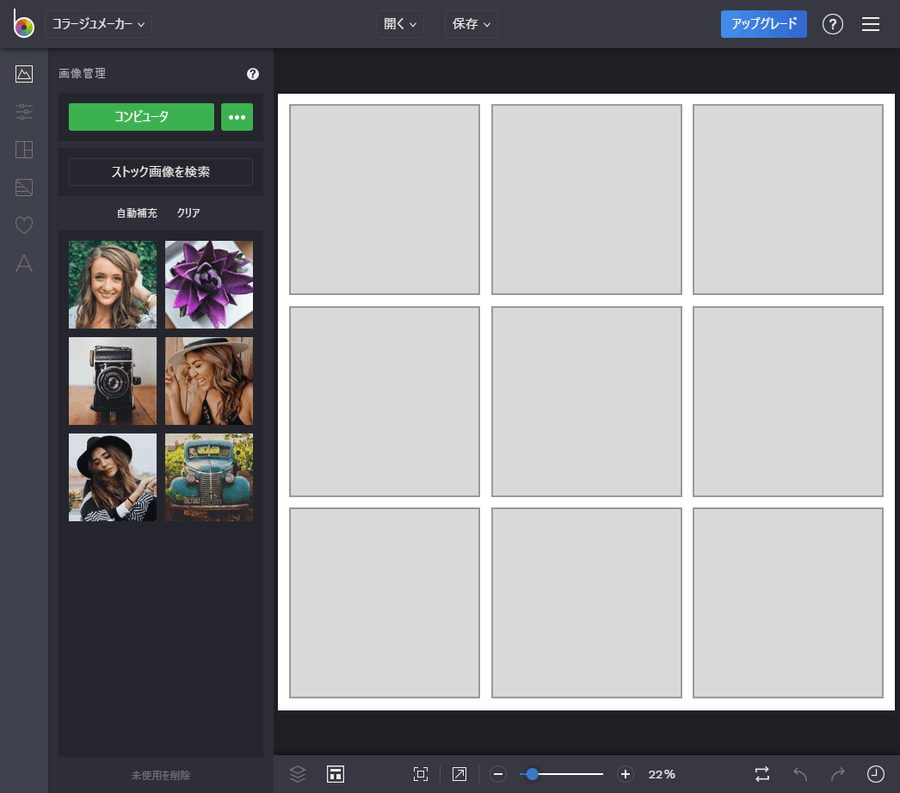Open the Patterns sidebar icon

pyautogui.click(x=24, y=188)
